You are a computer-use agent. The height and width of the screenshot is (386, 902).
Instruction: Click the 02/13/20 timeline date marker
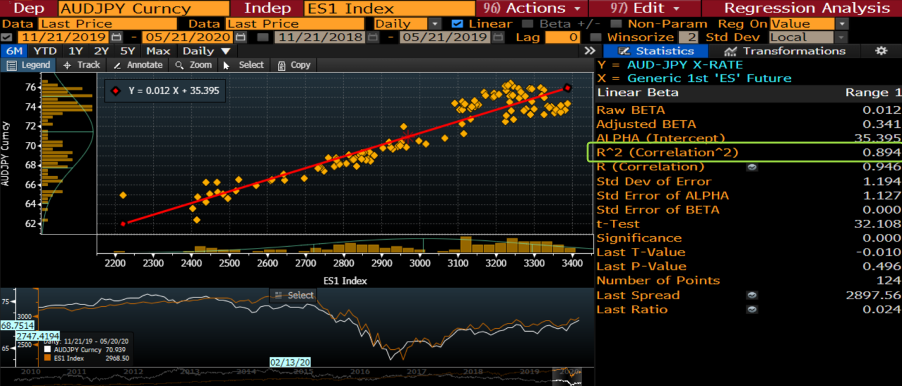tap(291, 362)
